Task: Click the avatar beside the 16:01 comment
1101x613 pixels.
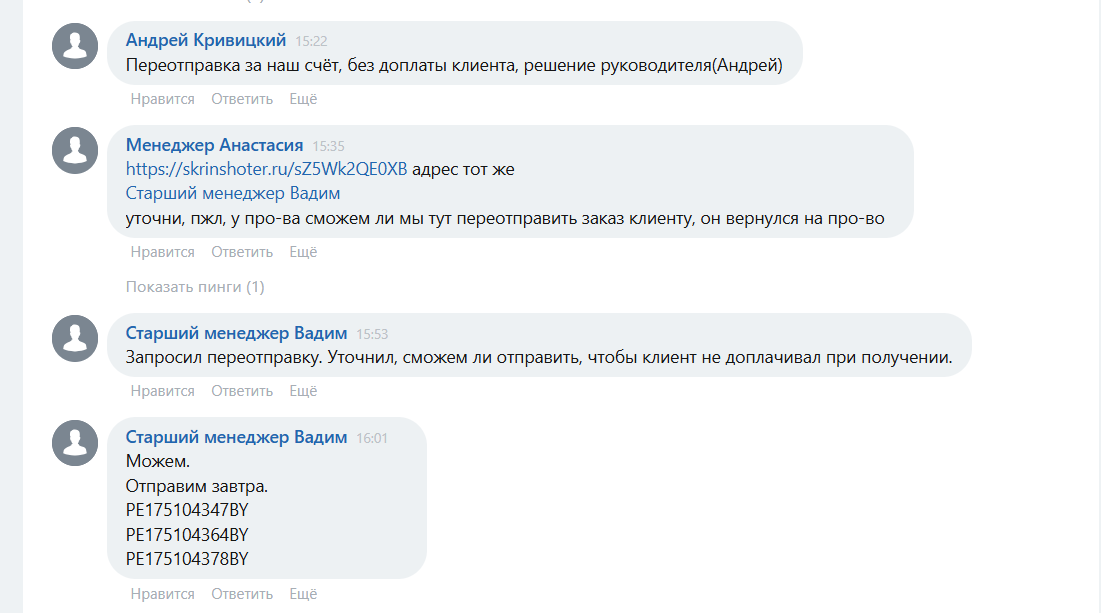Action: point(75,442)
